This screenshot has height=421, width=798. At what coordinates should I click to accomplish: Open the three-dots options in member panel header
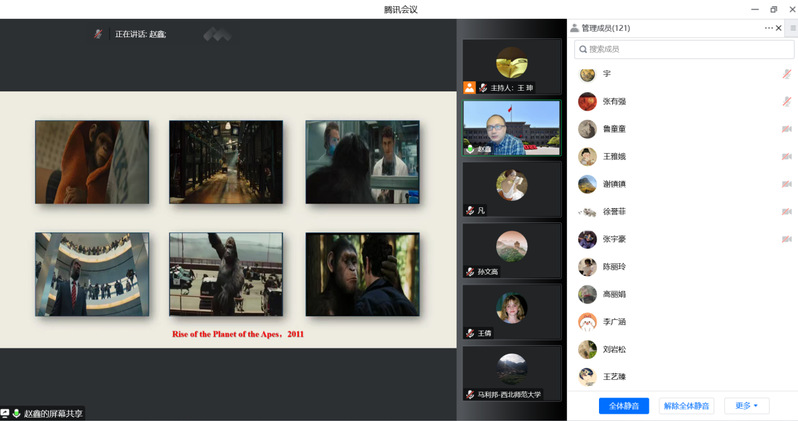tap(769, 28)
